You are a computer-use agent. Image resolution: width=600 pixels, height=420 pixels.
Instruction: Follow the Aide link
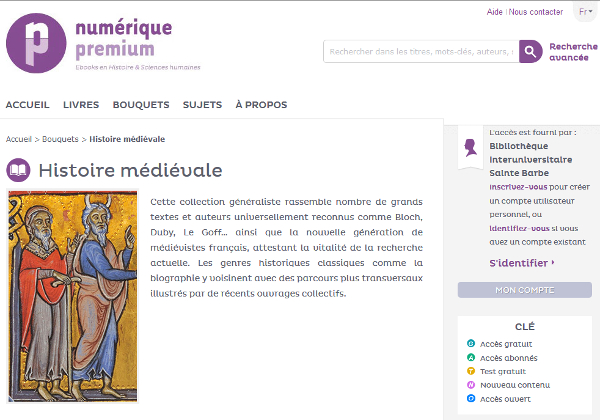(494, 12)
